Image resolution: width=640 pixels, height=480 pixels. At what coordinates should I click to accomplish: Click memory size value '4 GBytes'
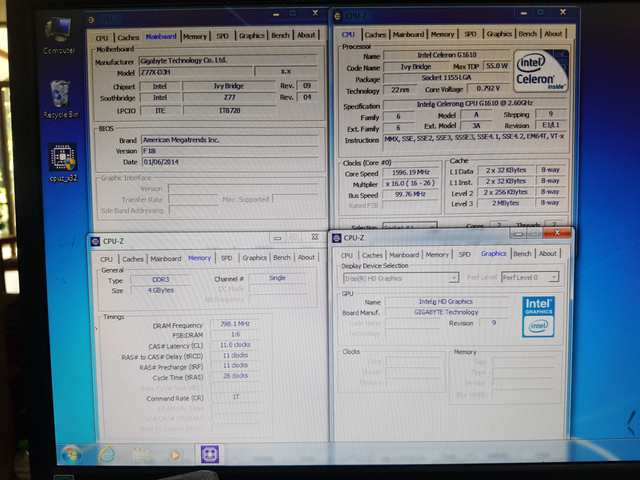pos(160,290)
